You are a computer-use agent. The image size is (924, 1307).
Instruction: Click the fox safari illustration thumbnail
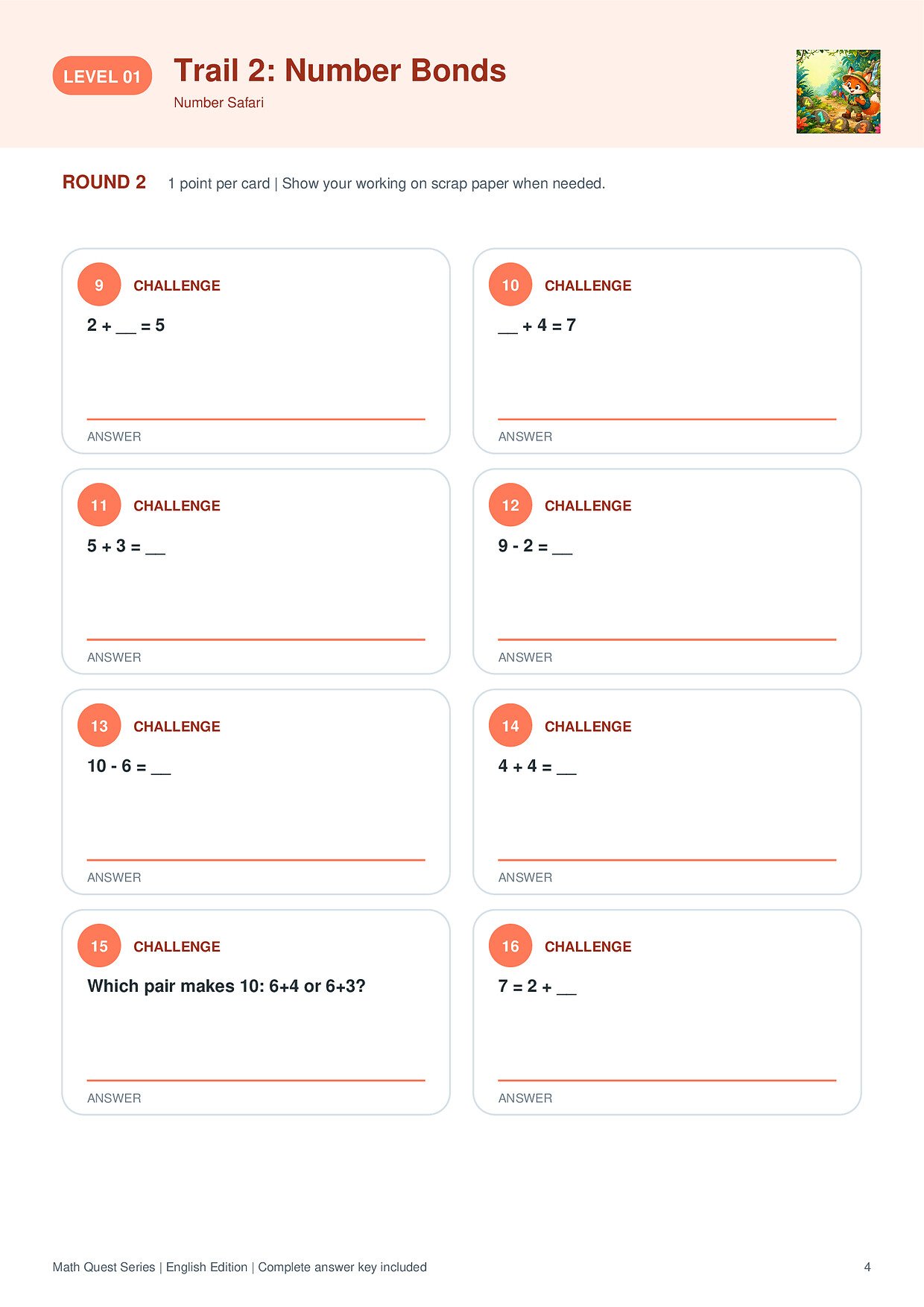click(838, 92)
